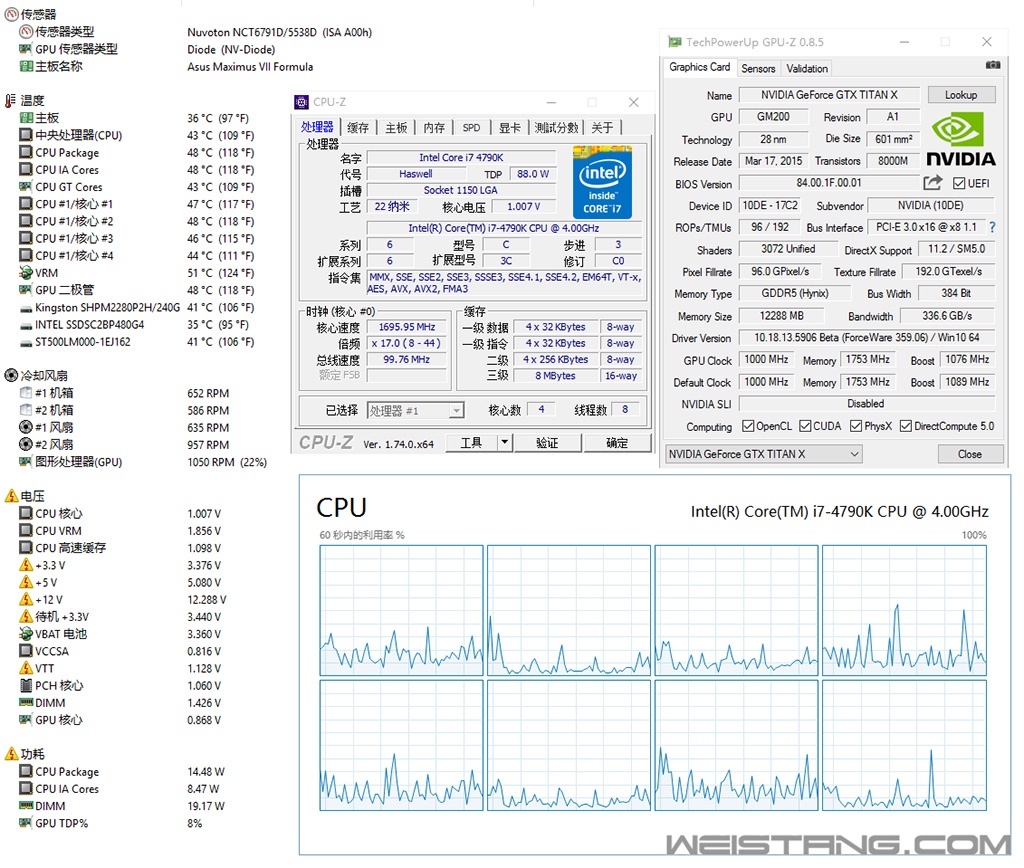Viewport: 1024px width, 868px height.
Task: Click the BIOS share icon in GPU-Z
Action: pos(933,183)
